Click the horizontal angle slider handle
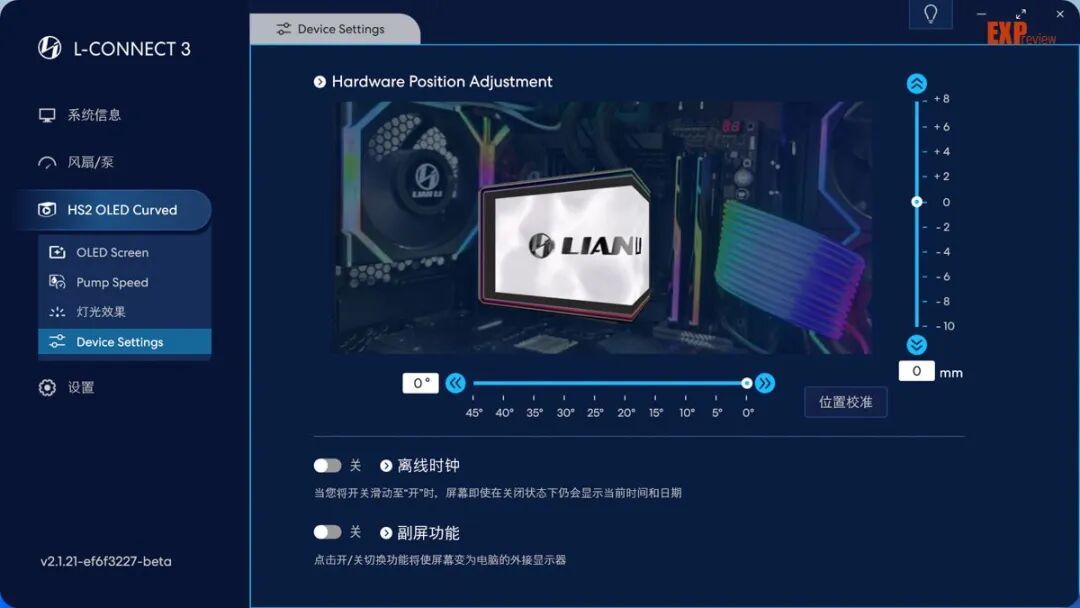Viewport: 1080px width, 608px height. pos(747,383)
